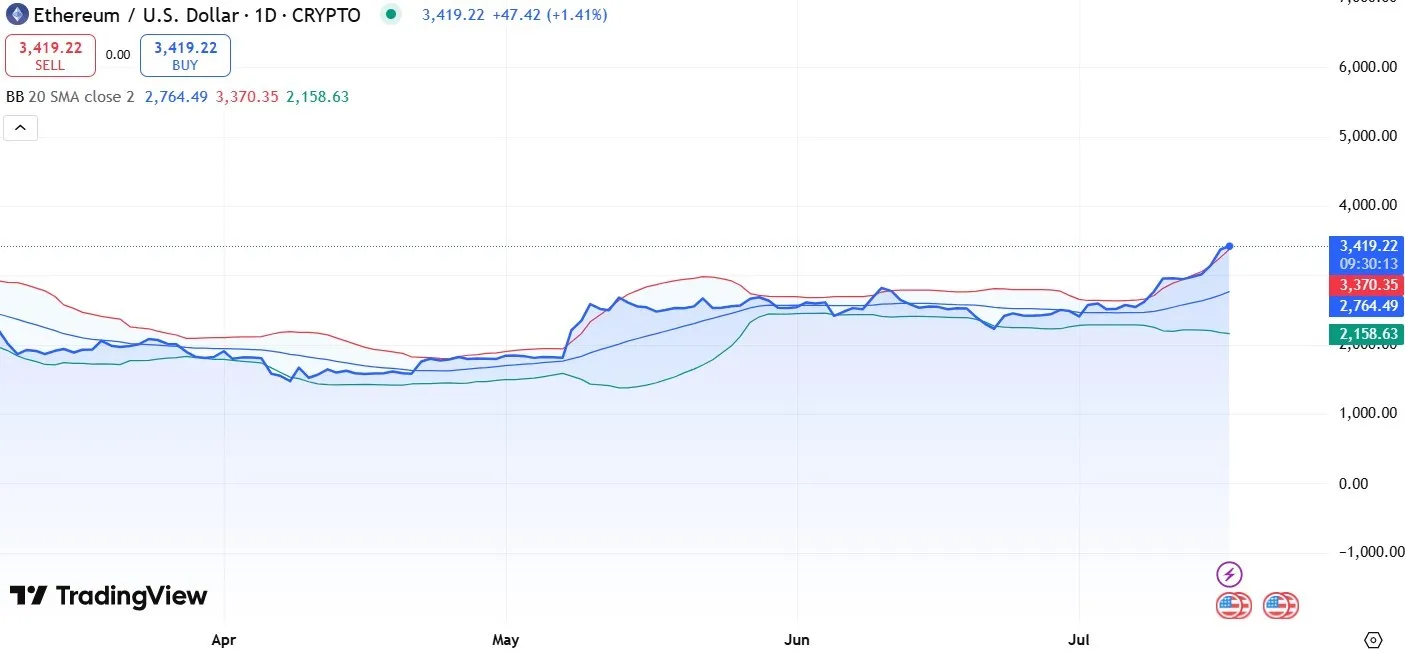Click the lightning bolt instant trading icon

point(1229,574)
